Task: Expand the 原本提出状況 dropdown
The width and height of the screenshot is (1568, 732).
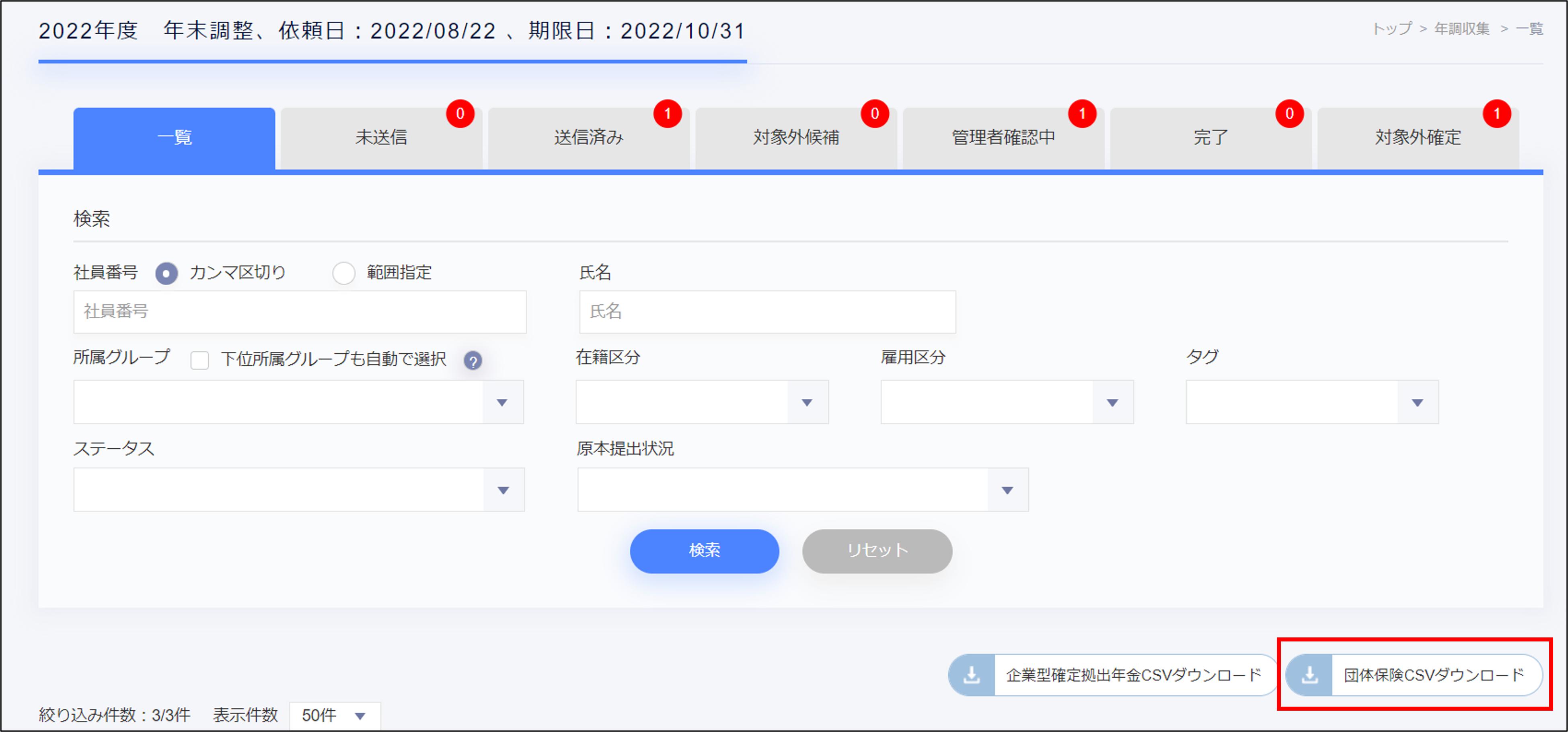Action: tap(803, 490)
